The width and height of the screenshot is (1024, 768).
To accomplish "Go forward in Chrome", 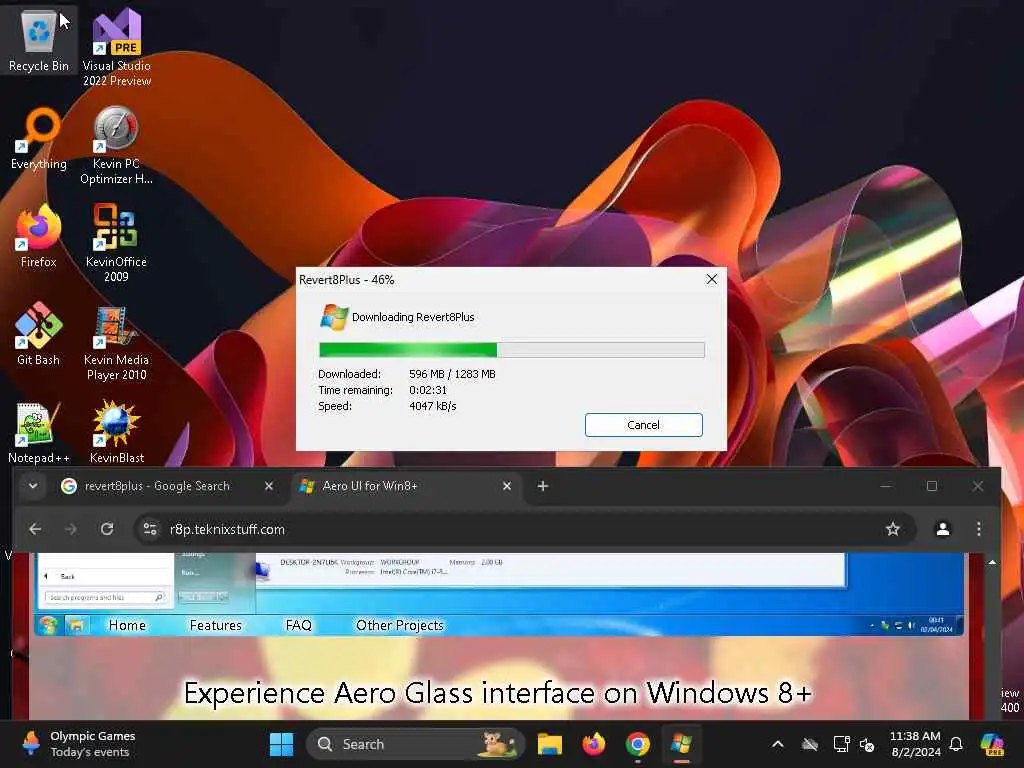I will pyautogui.click(x=71, y=529).
